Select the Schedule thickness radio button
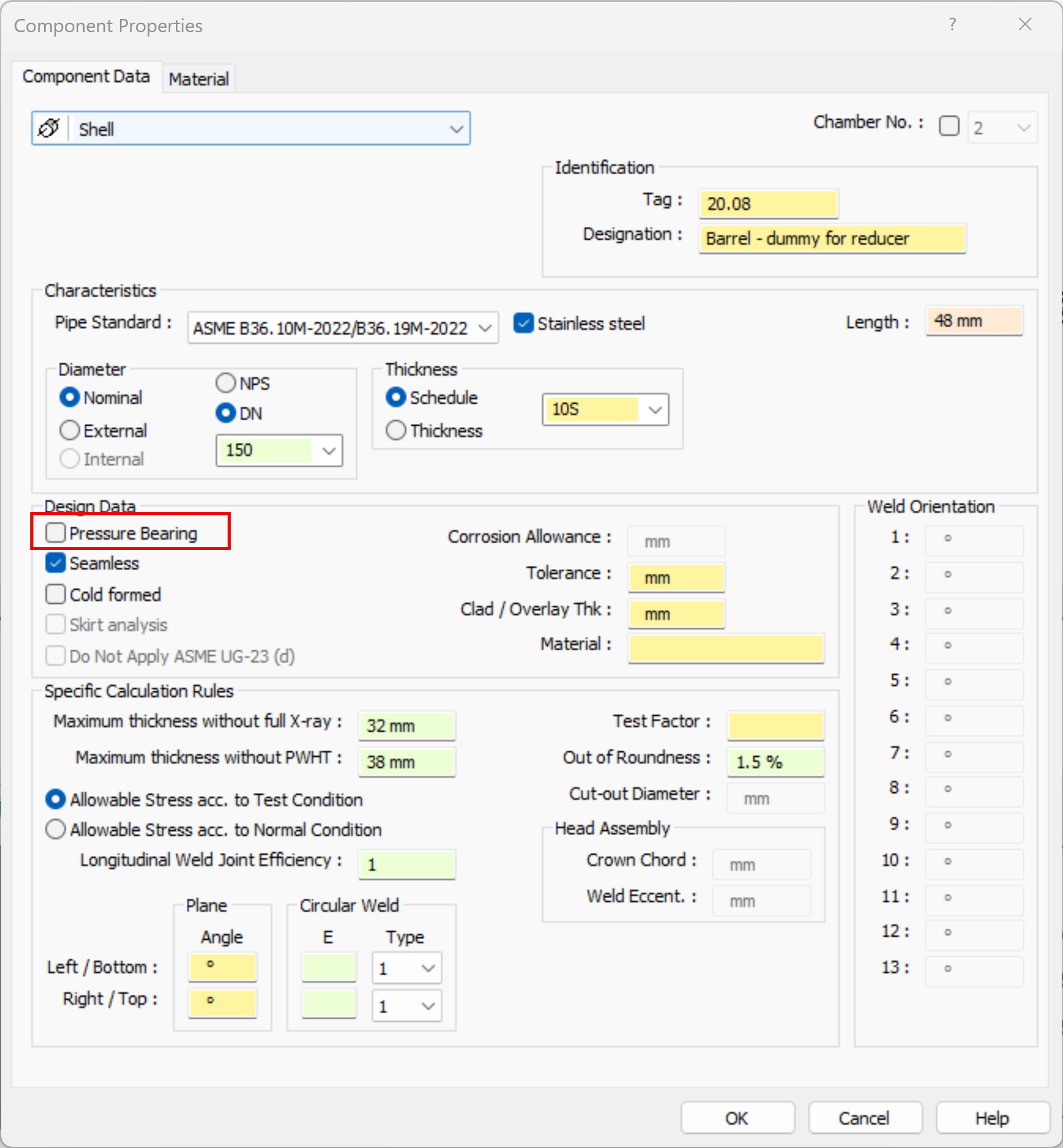1063x1148 pixels. pyautogui.click(x=395, y=397)
